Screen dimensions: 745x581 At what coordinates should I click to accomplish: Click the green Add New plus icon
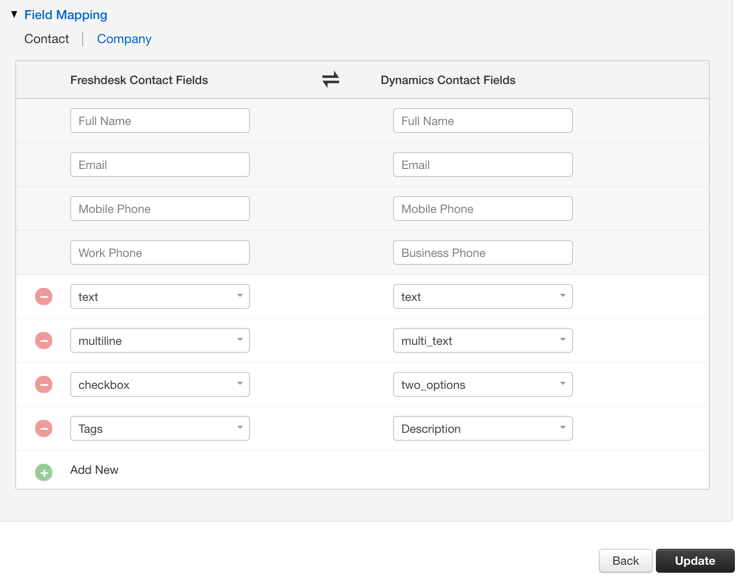44,472
